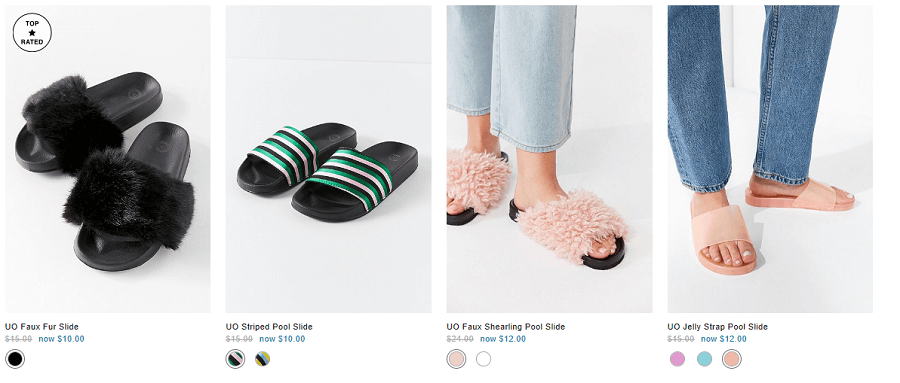The width and height of the screenshot is (900, 383).
Task: Open the UO Striped Pool Slide product link
Action: (269, 327)
